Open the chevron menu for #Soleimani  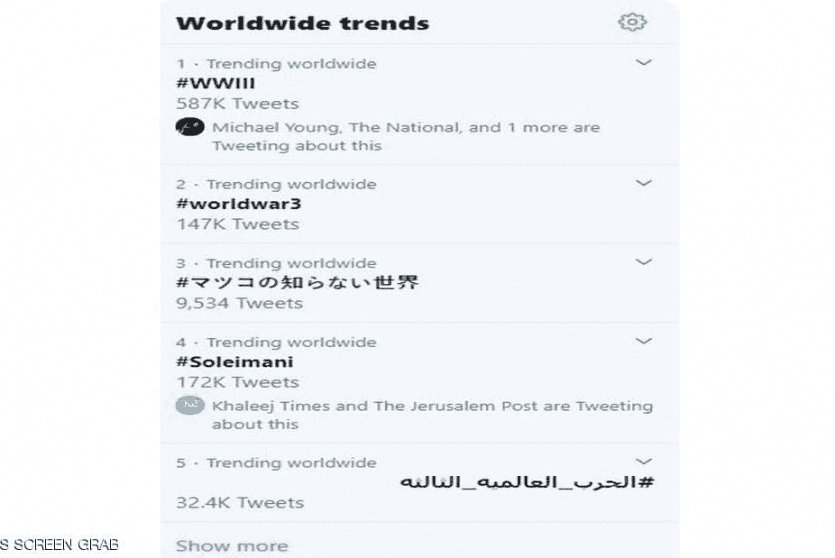(644, 341)
